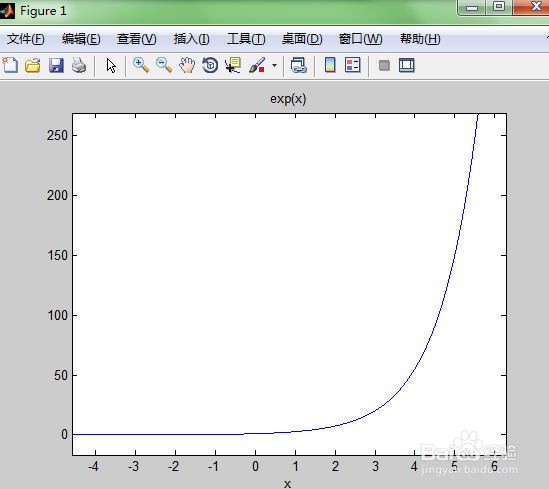This screenshot has width=549, height=489.
Task: Click the Link Plot icon
Action: [299, 65]
